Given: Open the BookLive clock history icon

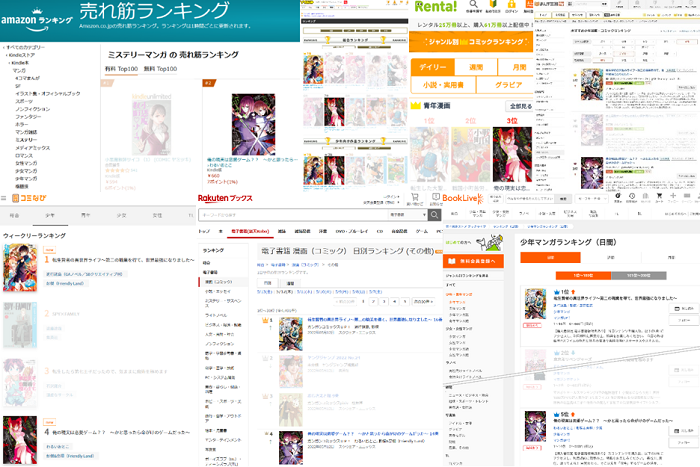Looking at the screenshot, I should pyautogui.click(x=632, y=196).
